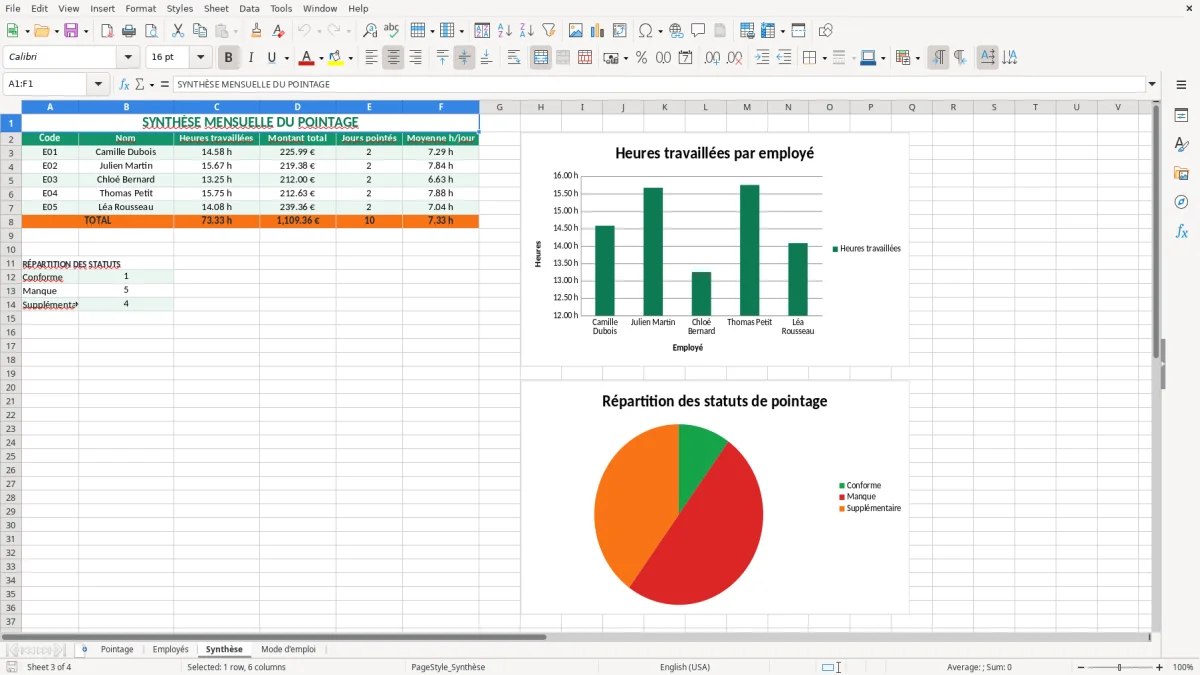
Task: Click the Export as PDF icon
Action: tap(107, 31)
